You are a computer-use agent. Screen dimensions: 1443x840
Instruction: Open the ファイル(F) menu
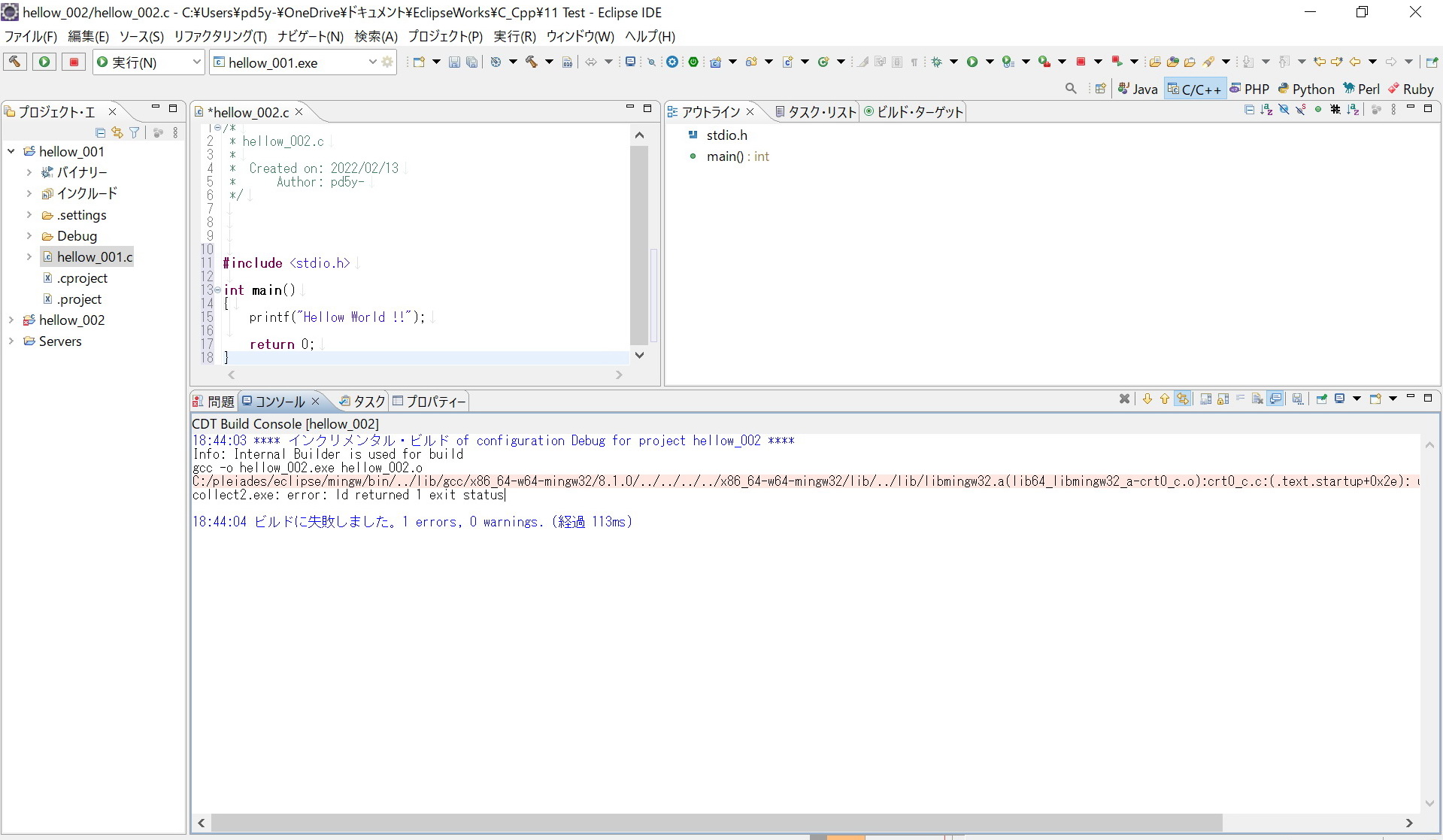click(31, 36)
